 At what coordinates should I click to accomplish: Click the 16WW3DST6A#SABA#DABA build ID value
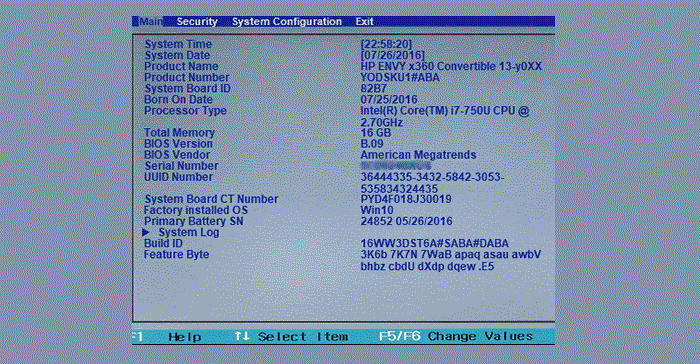(434, 243)
